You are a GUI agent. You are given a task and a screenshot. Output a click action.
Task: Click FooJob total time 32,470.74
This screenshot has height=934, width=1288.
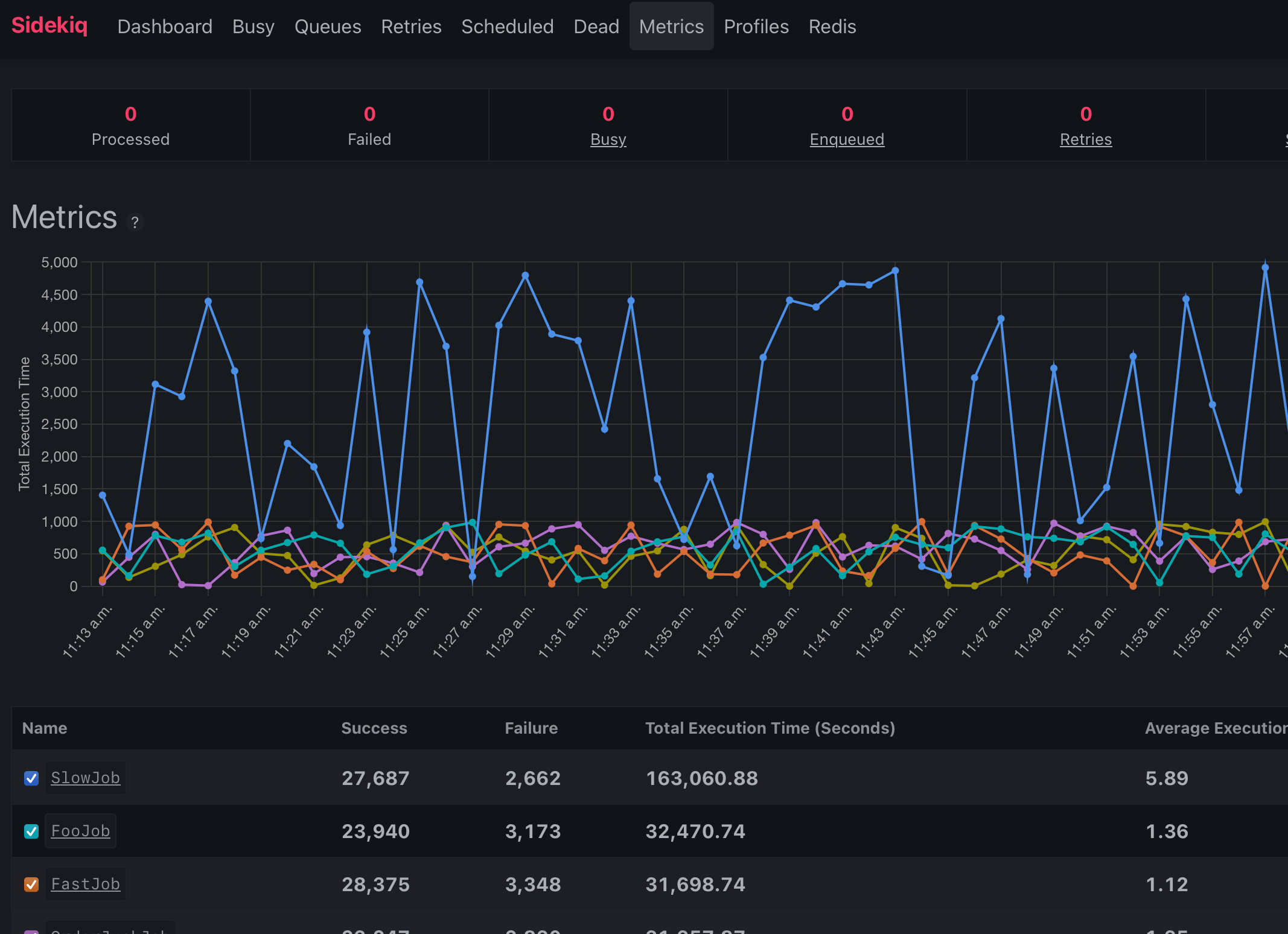[695, 831]
